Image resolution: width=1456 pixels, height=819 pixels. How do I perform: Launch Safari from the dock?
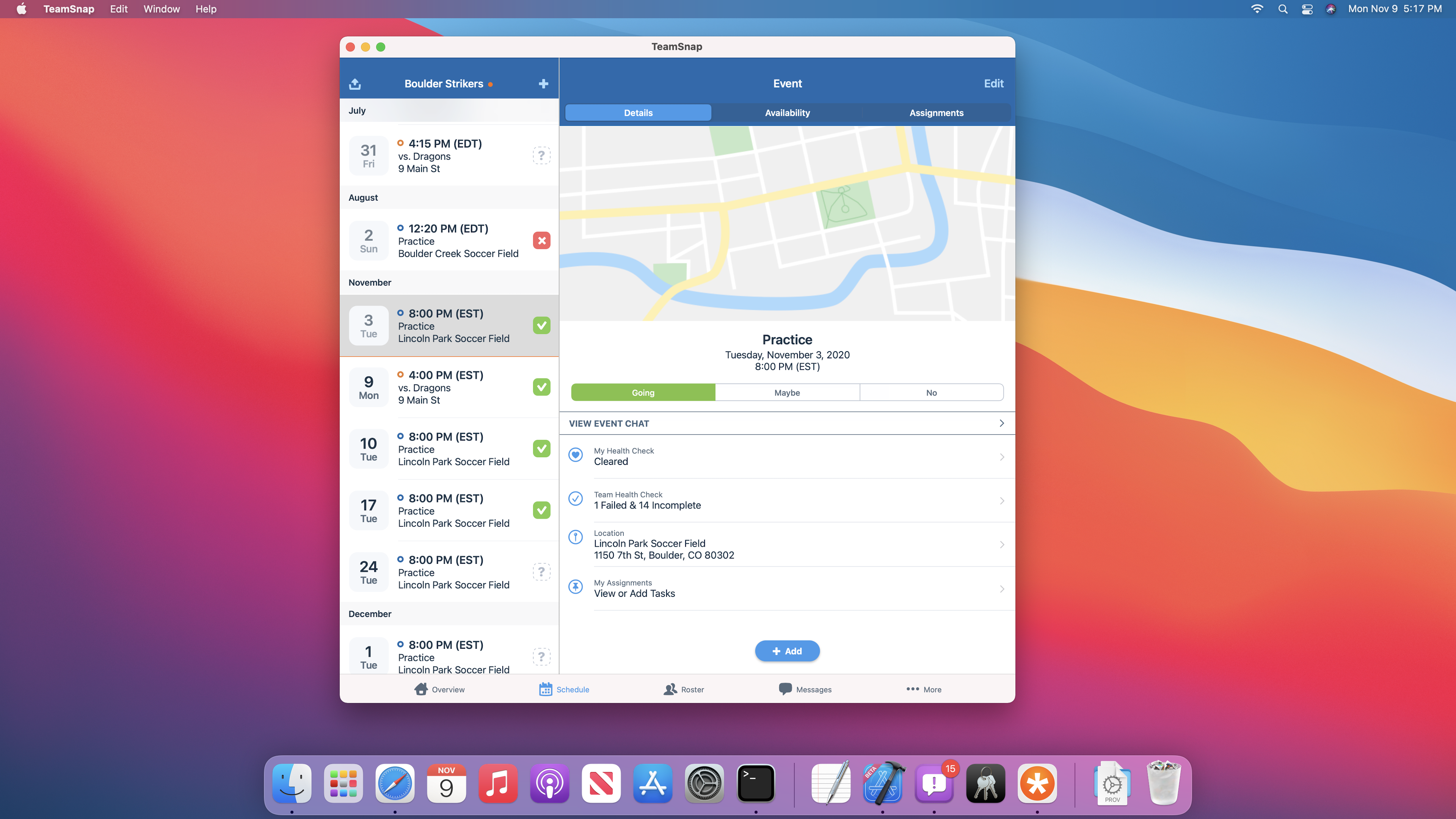point(394,783)
